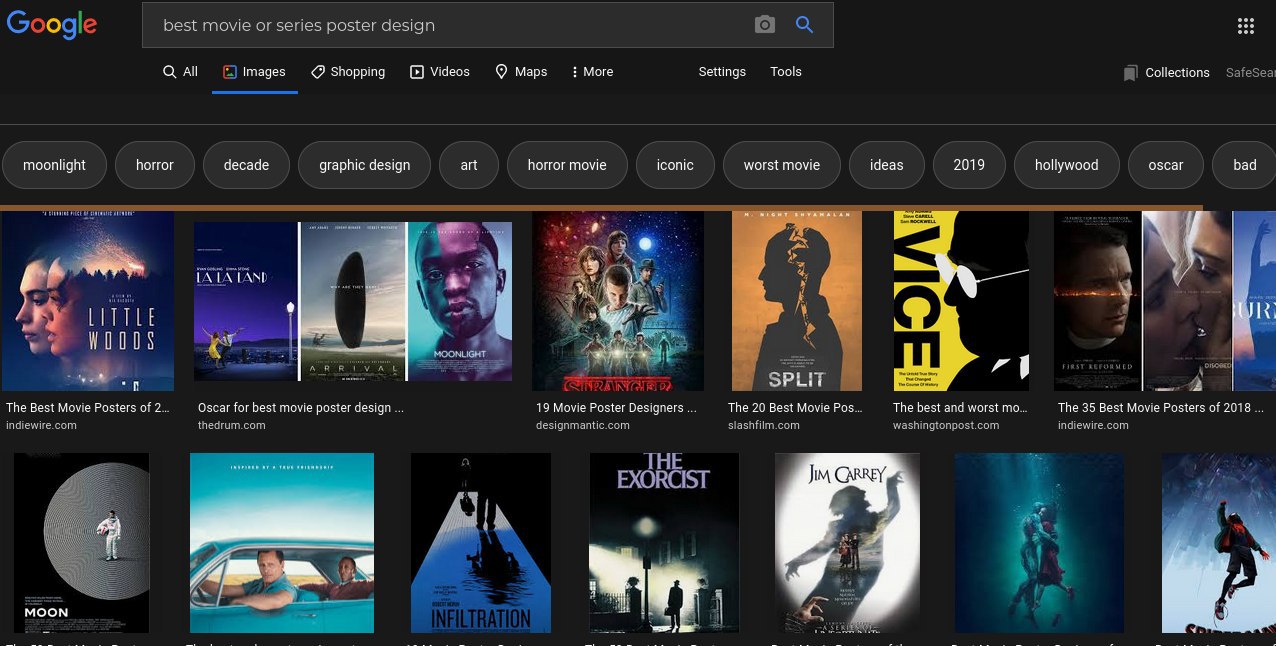Switch to the All results tab
Screen dimensions: 1276x646
[x=180, y=72]
